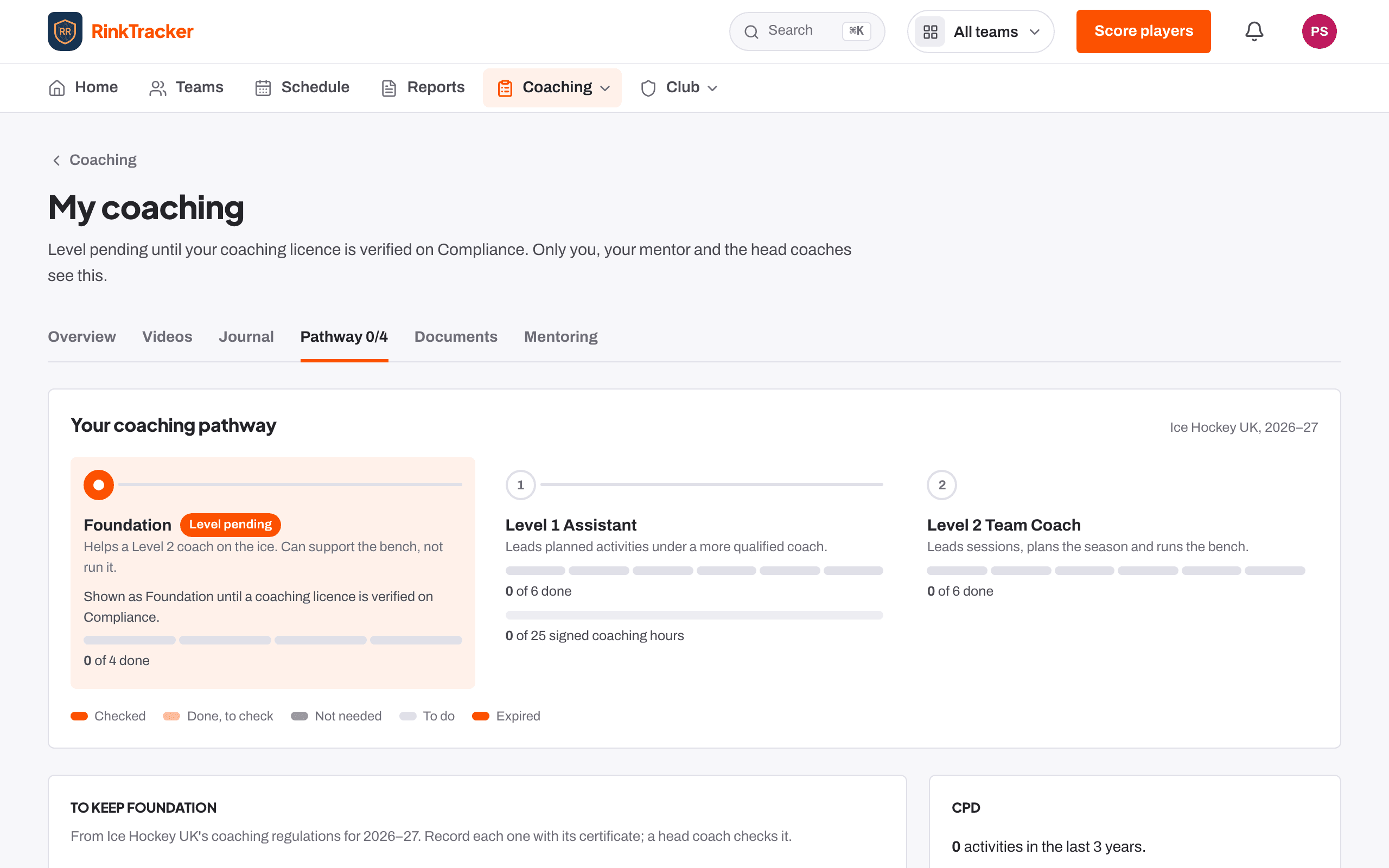Screen dimensions: 1389x868
Task: Click the Level 2 Team Coach heading
Action: point(1003,525)
